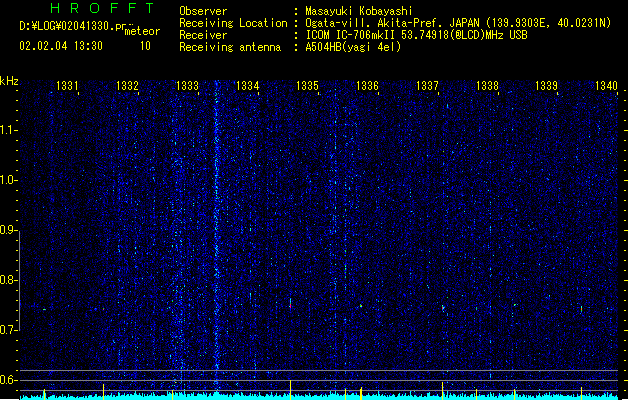Click the green HROFFT title
629x400 pixels.
point(103,8)
